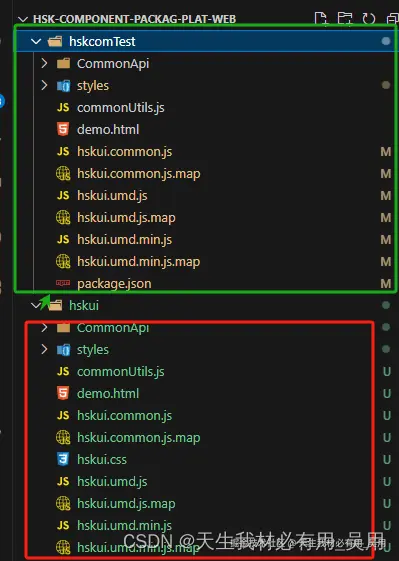Click map icon of untracked hskui.umd.js.map
The width and height of the screenshot is (399, 561).
click(63, 504)
